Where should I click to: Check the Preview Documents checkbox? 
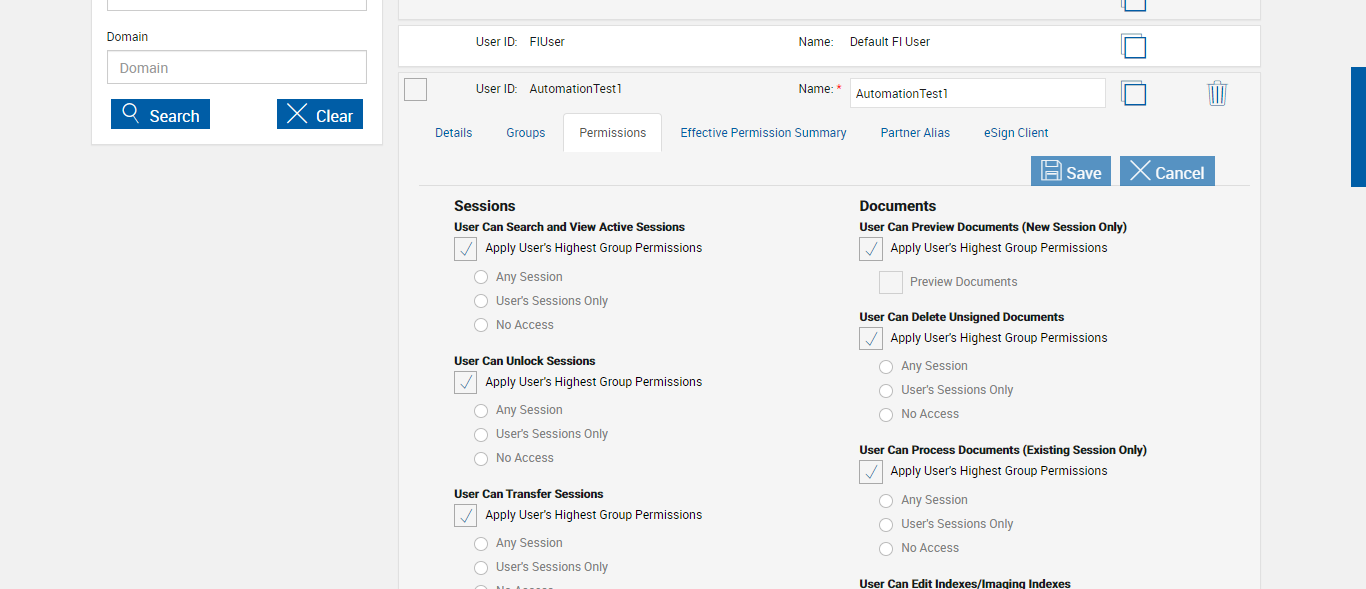(x=891, y=282)
